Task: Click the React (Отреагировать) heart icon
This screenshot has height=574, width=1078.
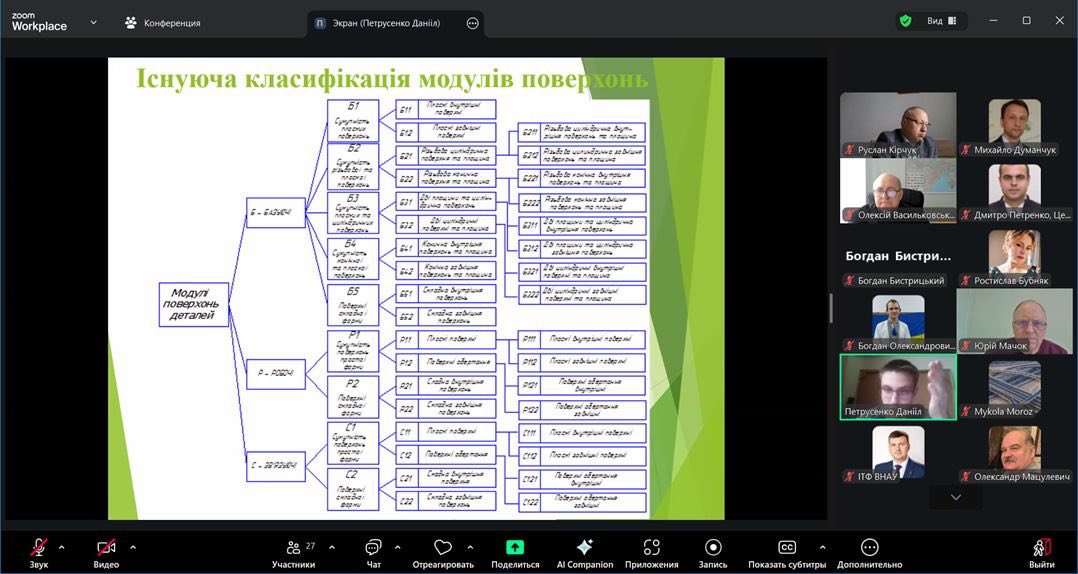Action: pos(443,548)
